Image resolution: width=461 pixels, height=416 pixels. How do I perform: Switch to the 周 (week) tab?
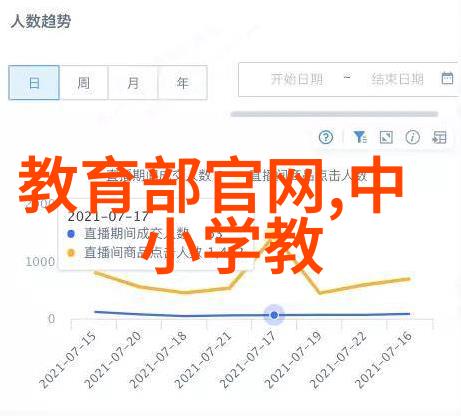(83, 83)
